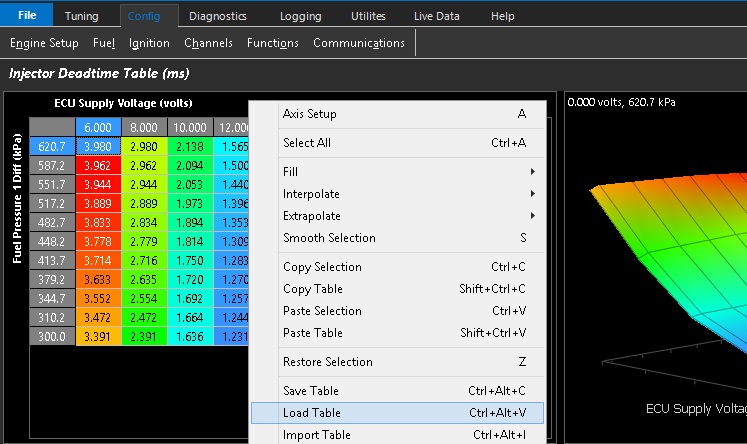
Task: Select cell with value 2.391
Action: [143, 336]
